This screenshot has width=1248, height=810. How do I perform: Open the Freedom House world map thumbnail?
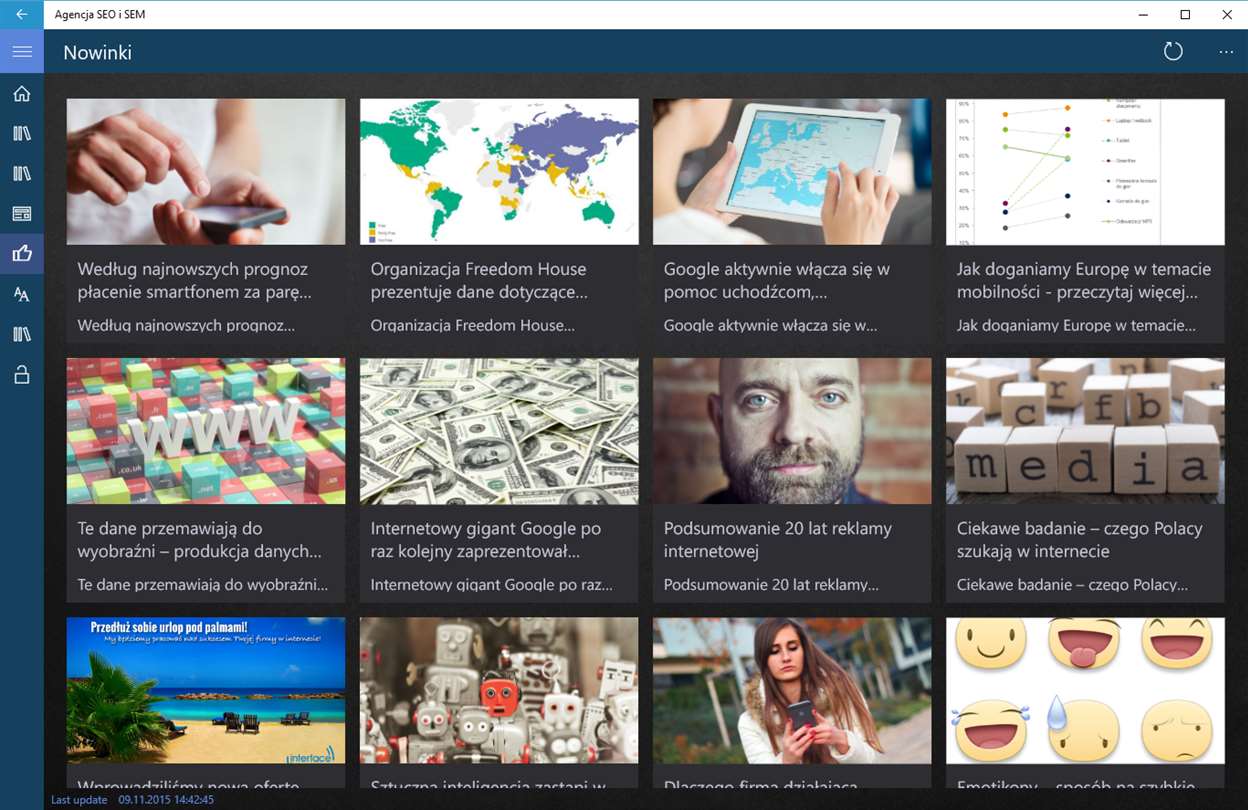click(499, 171)
